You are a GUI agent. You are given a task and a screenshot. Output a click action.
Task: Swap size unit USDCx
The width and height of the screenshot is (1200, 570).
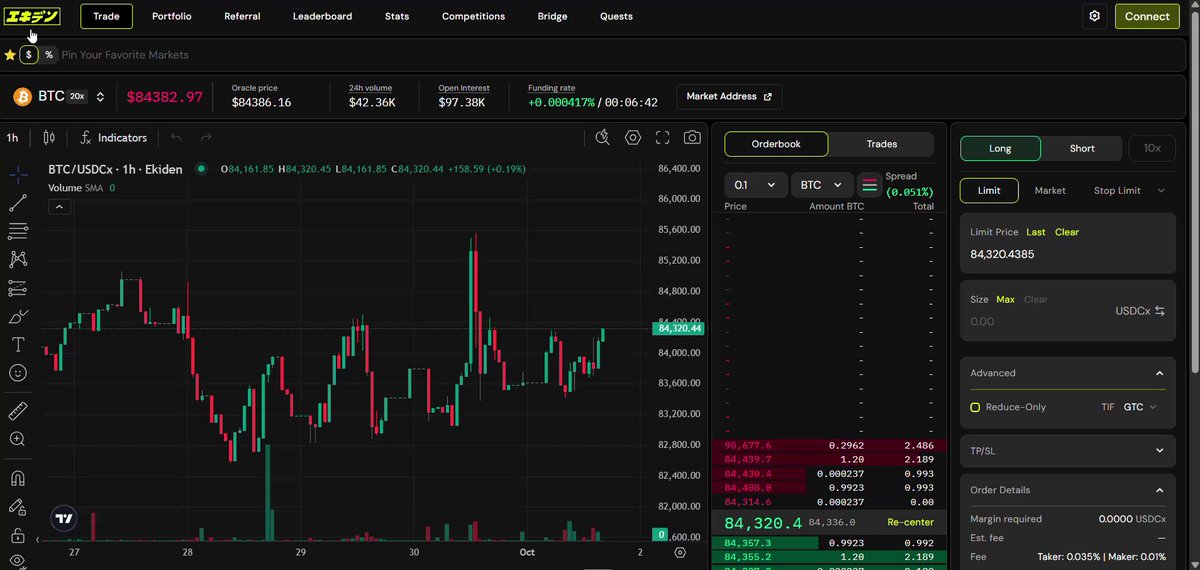click(1140, 311)
